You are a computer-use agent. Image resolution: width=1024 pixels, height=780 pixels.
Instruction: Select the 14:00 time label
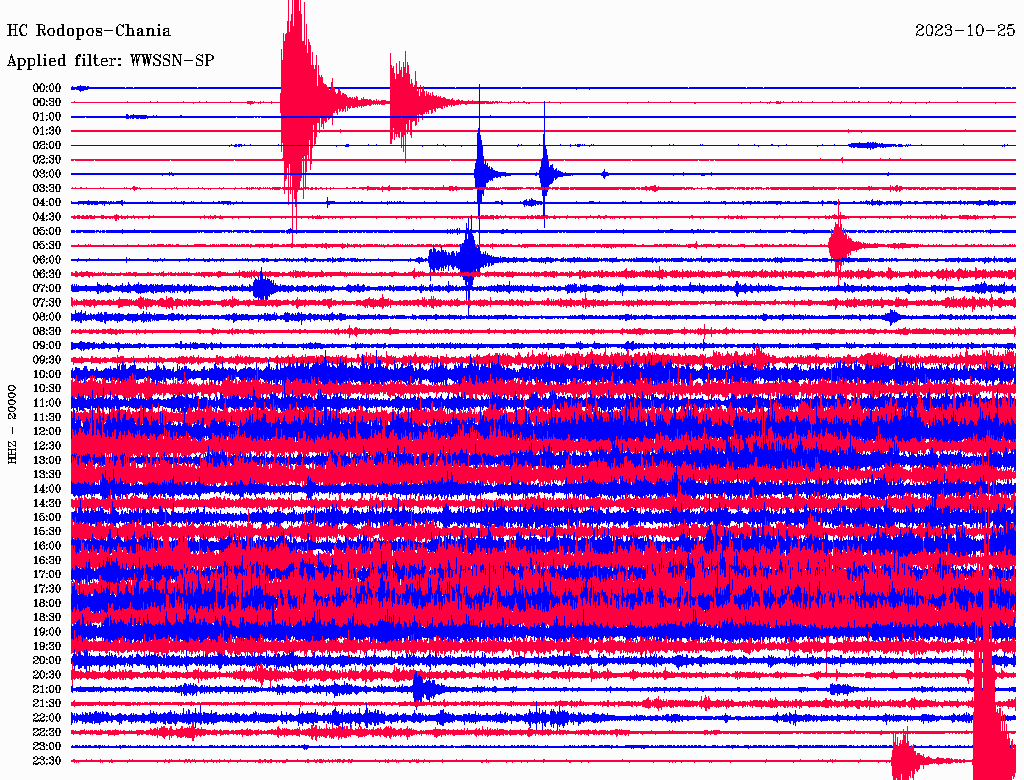tap(47, 489)
